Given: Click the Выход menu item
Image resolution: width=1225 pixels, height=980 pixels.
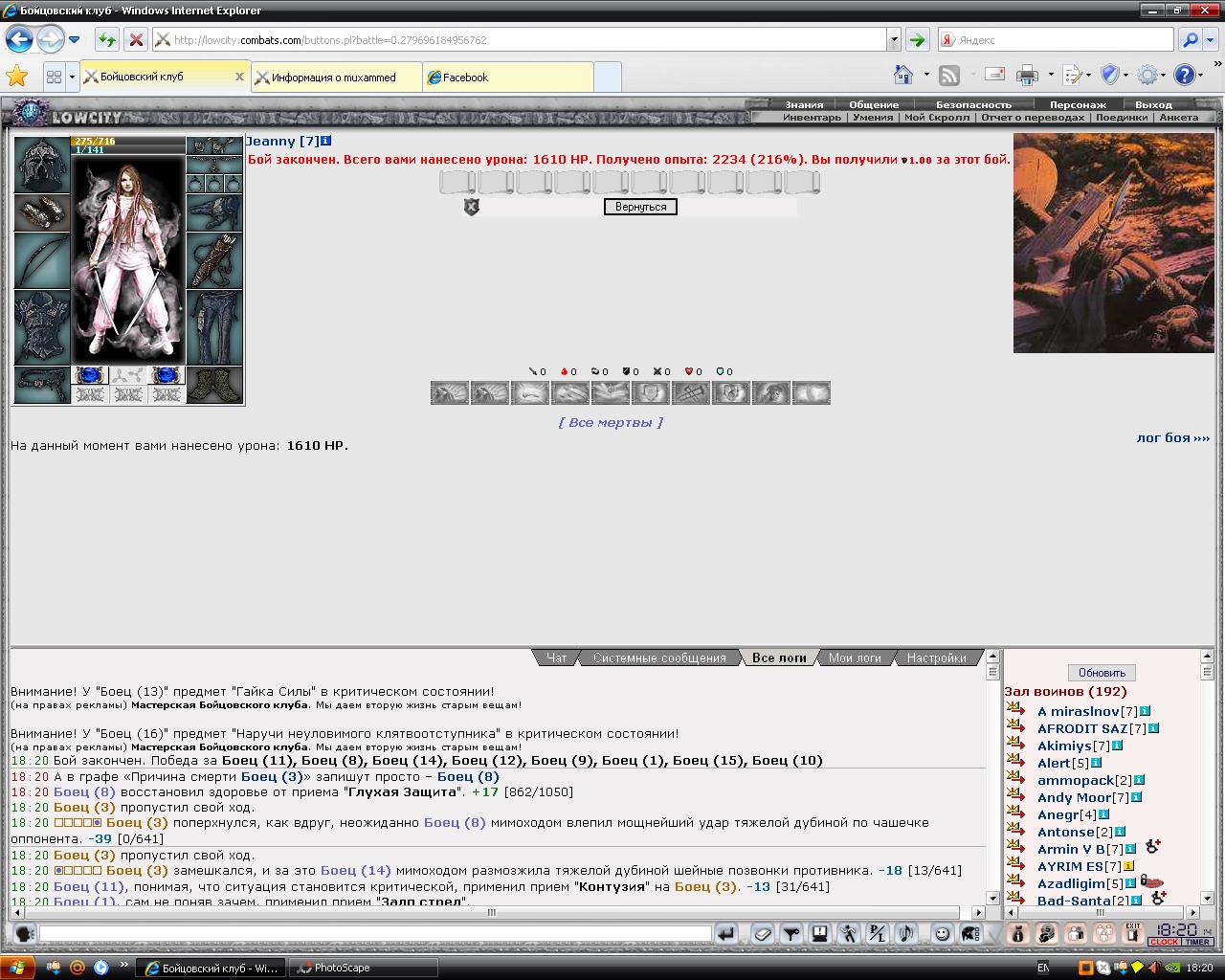Looking at the screenshot, I should pyautogui.click(x=1153, y=104).
